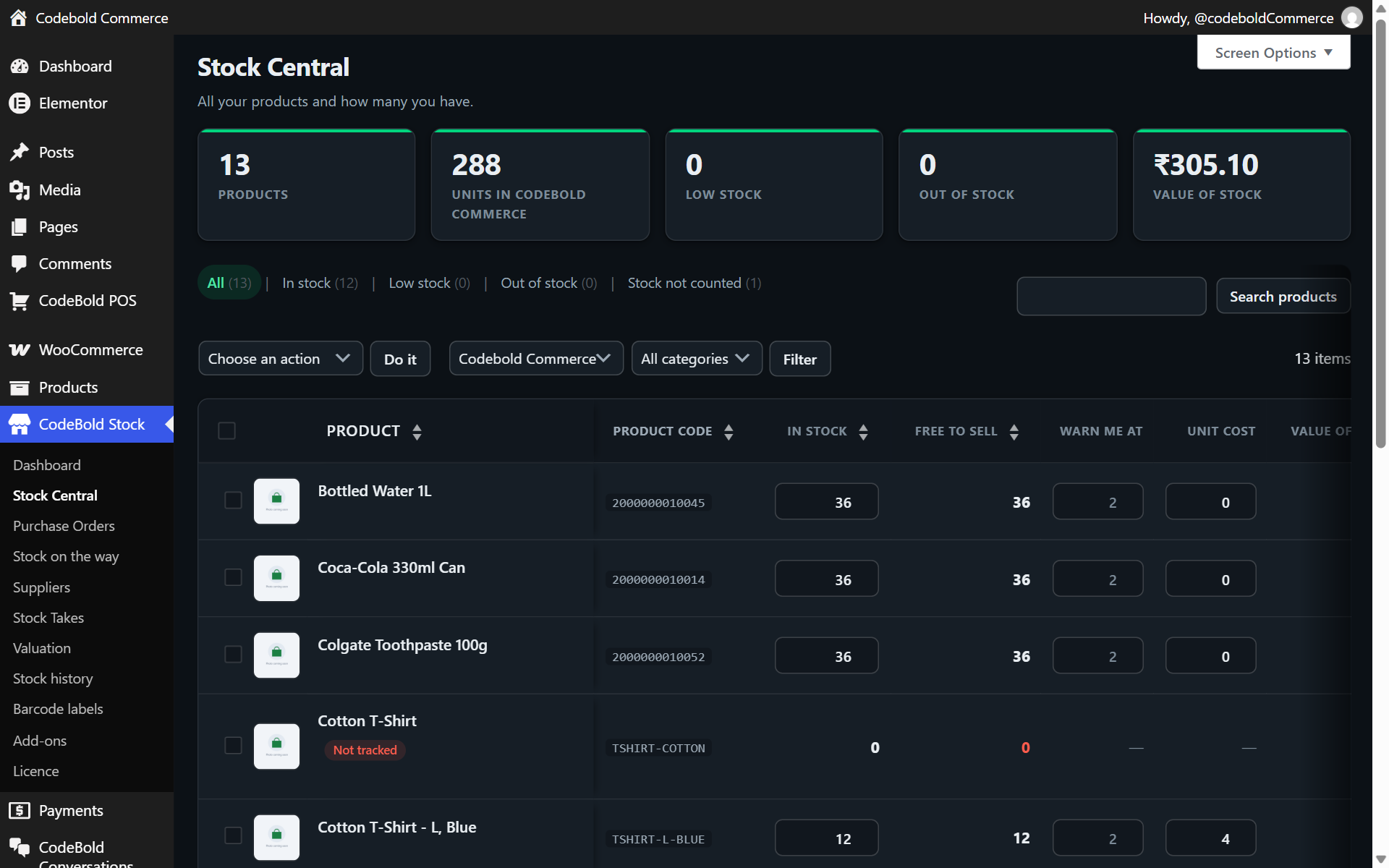Click the user avatar in the admin bar
The height and width of the screenshot is (868, 1389).
pyautogui.click(x=1351, y=17)
